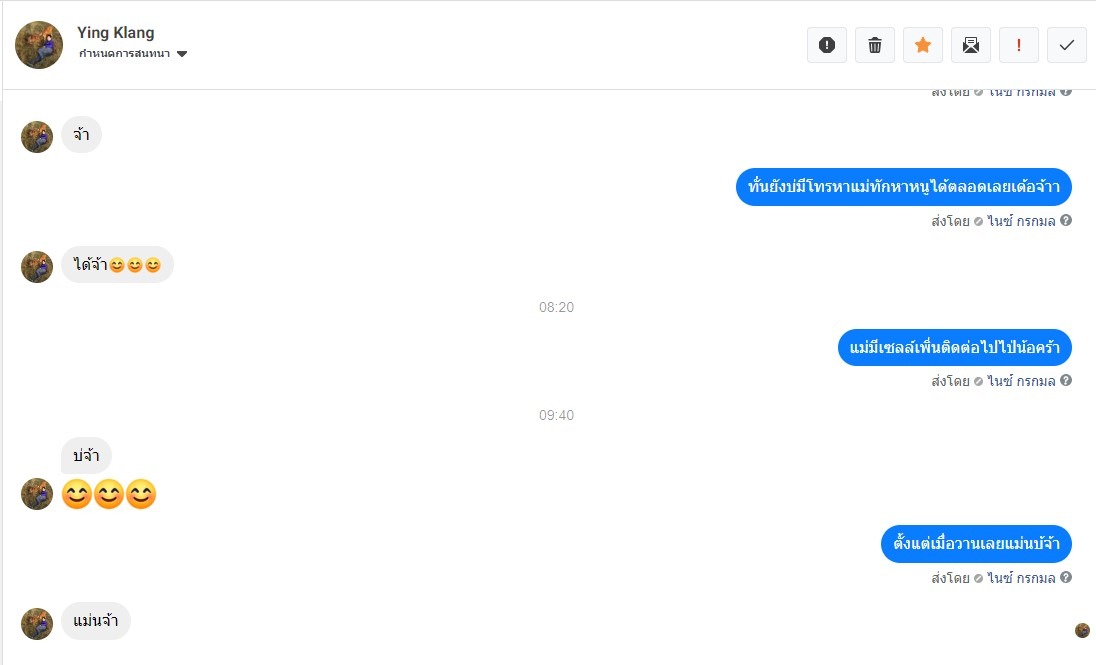Click sender avatar beside 'จ้า' message
This screenshot has height=665, width=1096.
[x=37, y=137]
